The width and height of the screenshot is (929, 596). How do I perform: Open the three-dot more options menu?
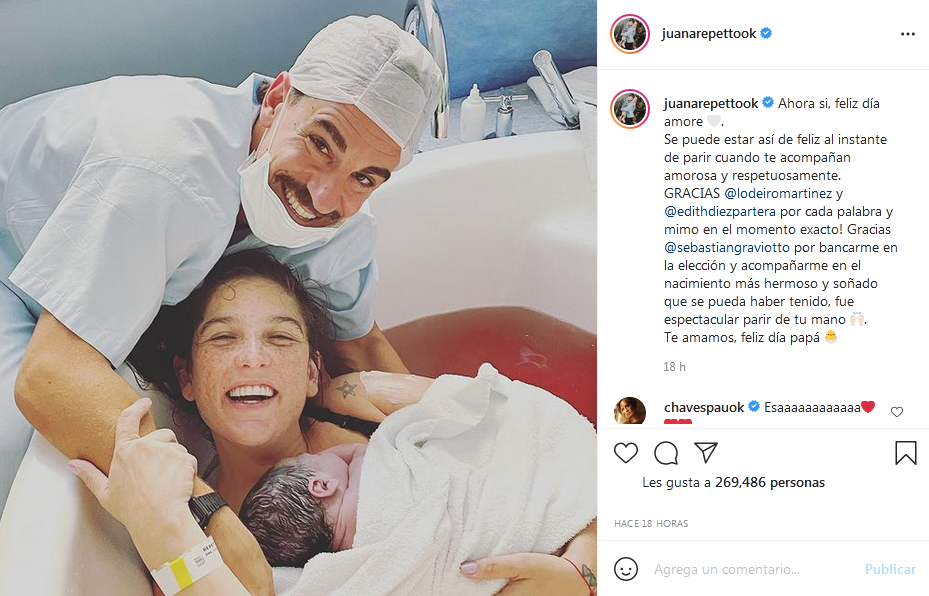coord(908,34)
